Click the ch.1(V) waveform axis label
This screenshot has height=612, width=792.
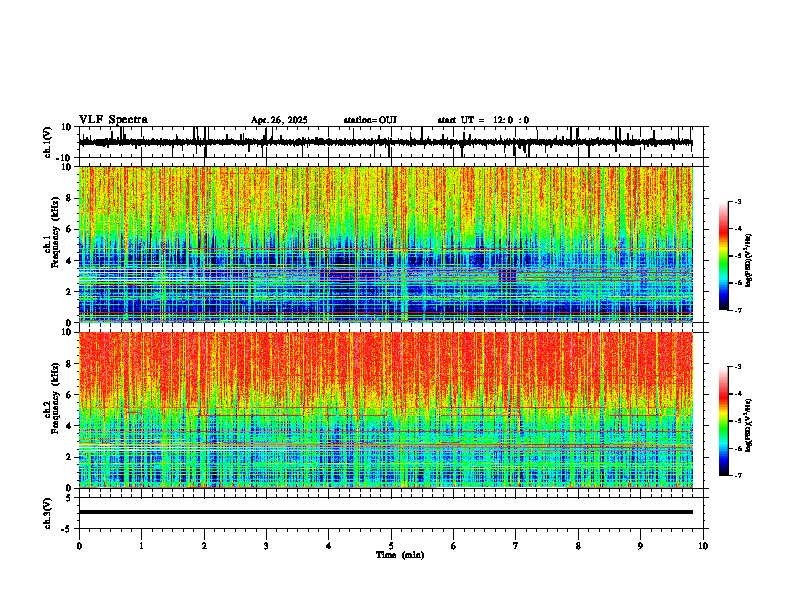click(48, 142)
